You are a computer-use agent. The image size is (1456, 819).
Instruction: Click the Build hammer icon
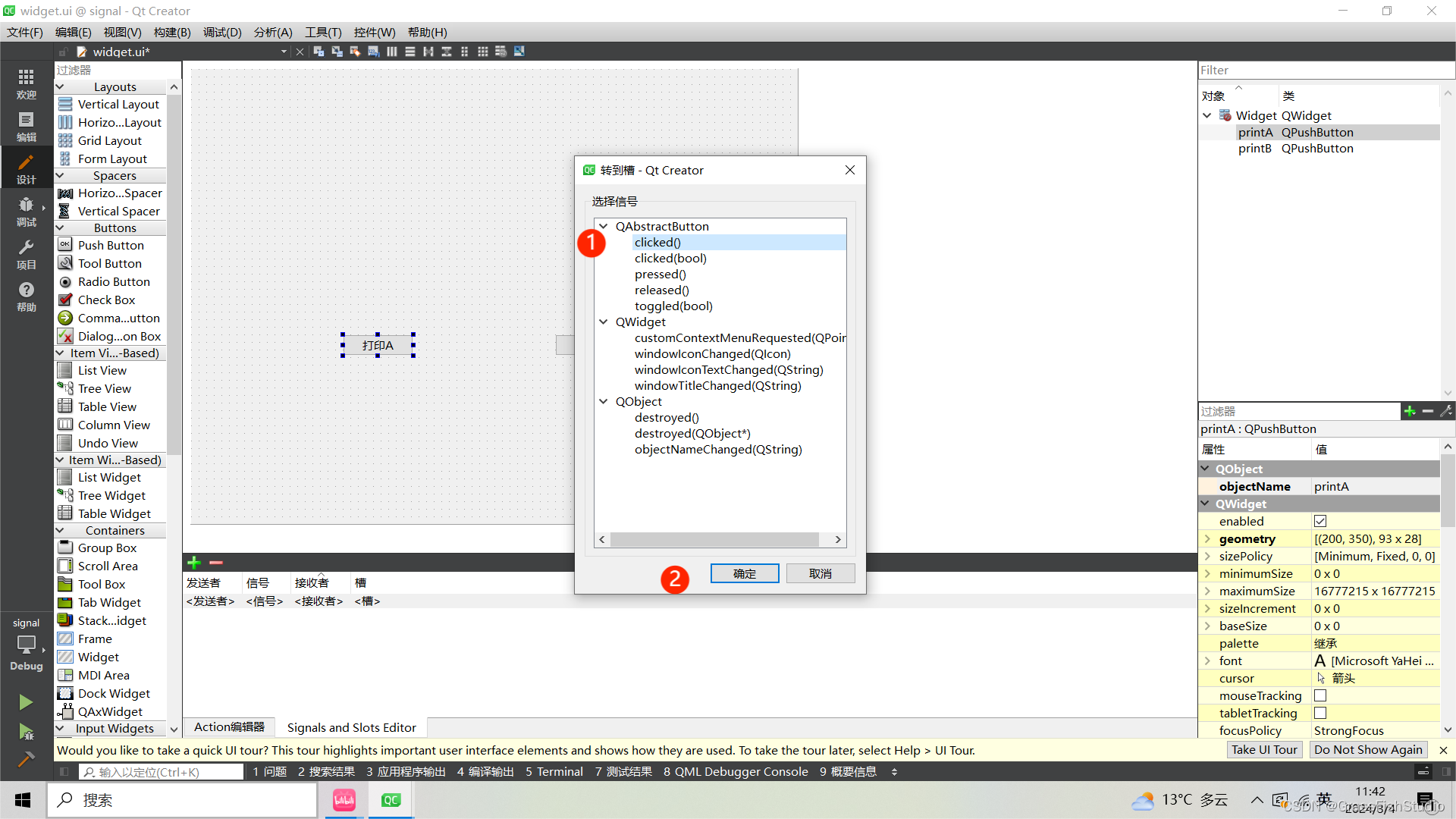[26, 759]
